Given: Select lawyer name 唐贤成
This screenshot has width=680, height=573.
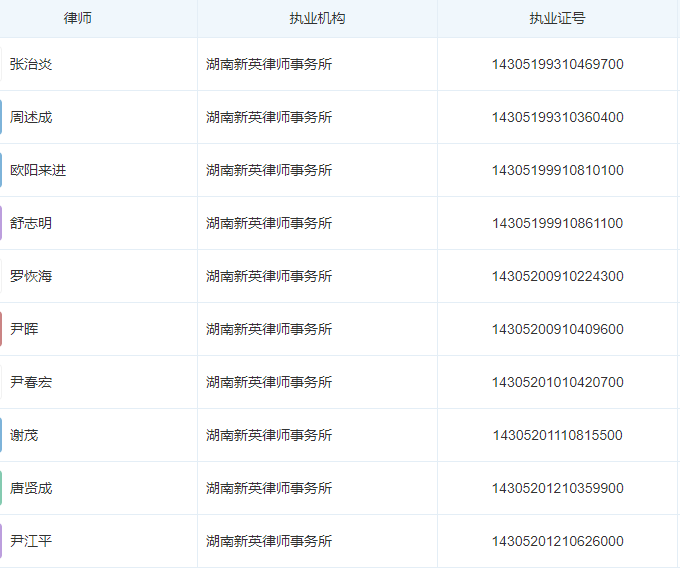Looking at the screenshot, I should (x=31, y=488).
